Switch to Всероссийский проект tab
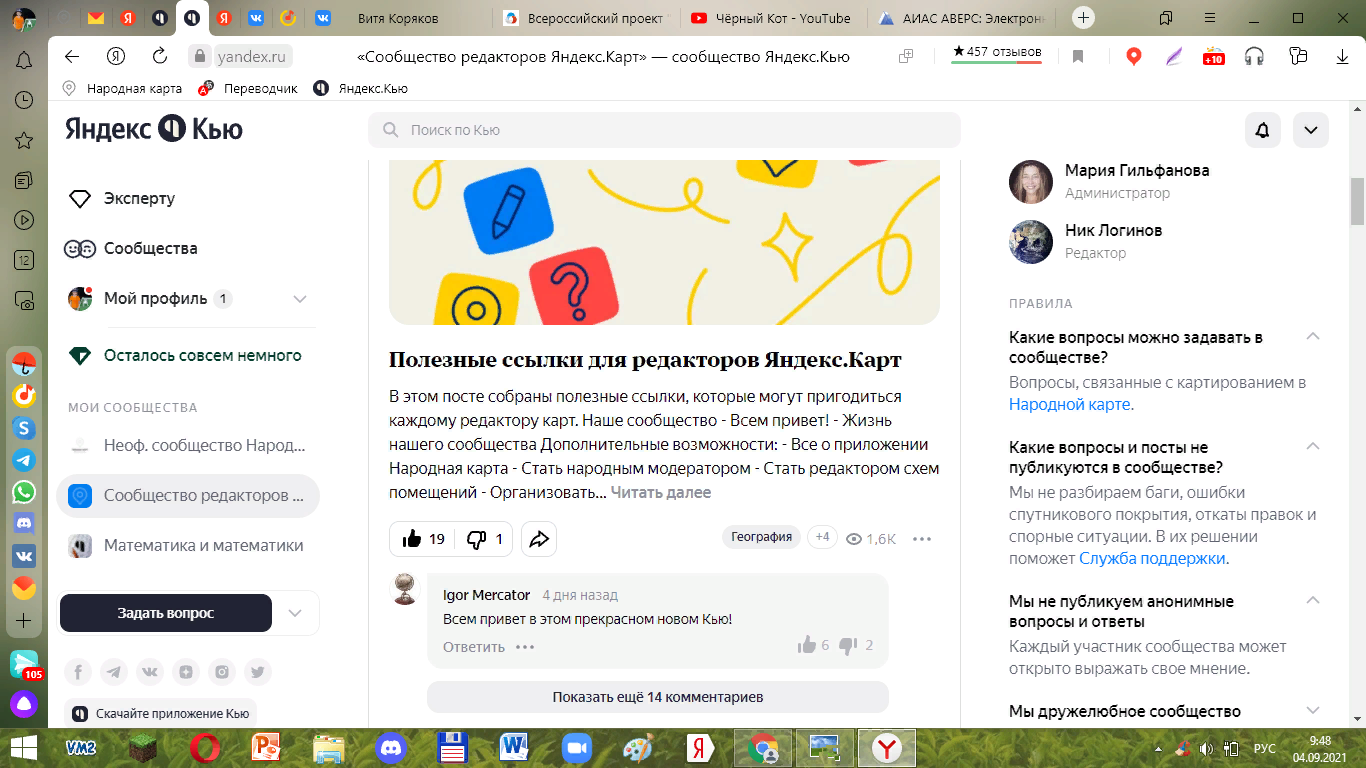Image resolution: width=1366 pixels, height=768 pixels. coord(587,18)
